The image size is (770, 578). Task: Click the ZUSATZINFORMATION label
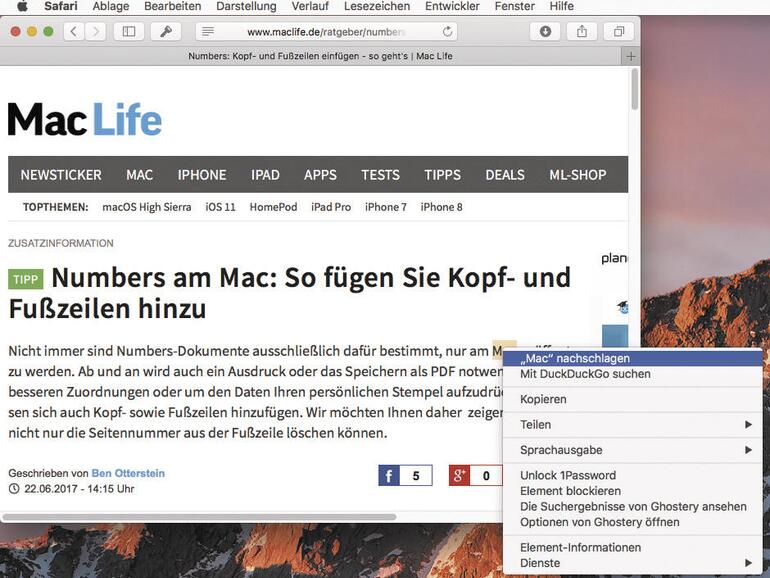(61, 243)
